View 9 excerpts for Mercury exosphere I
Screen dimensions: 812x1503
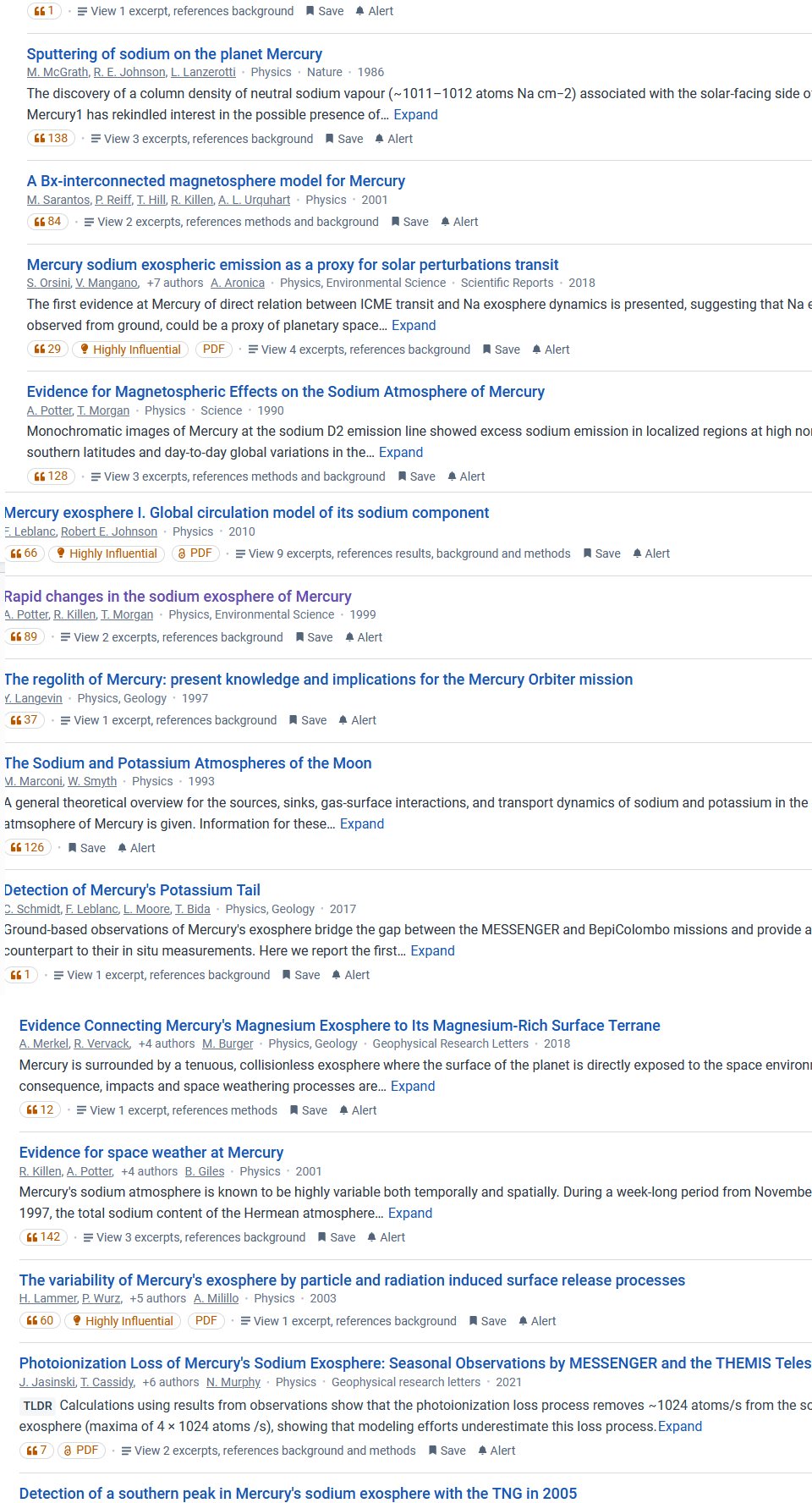403,553
